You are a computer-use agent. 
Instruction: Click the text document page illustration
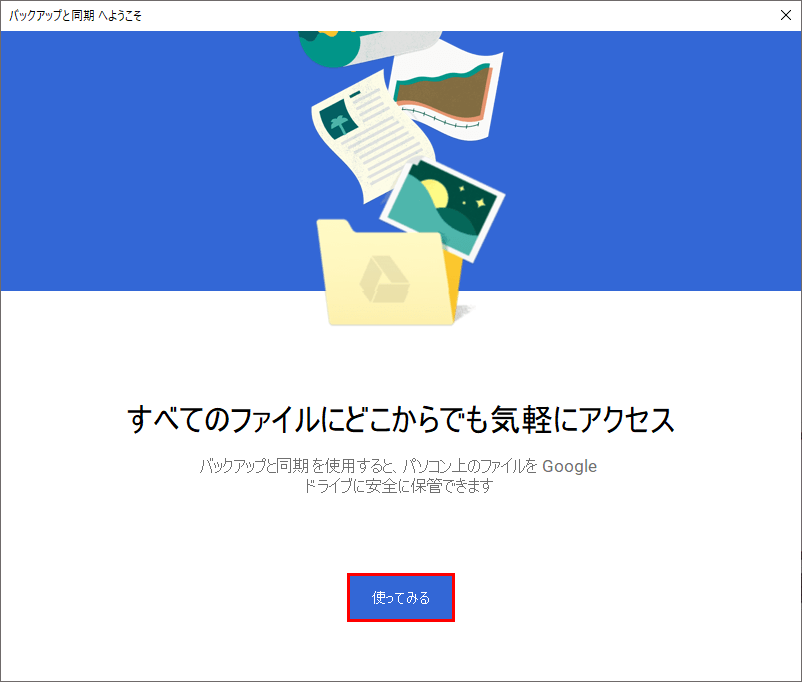373,137
